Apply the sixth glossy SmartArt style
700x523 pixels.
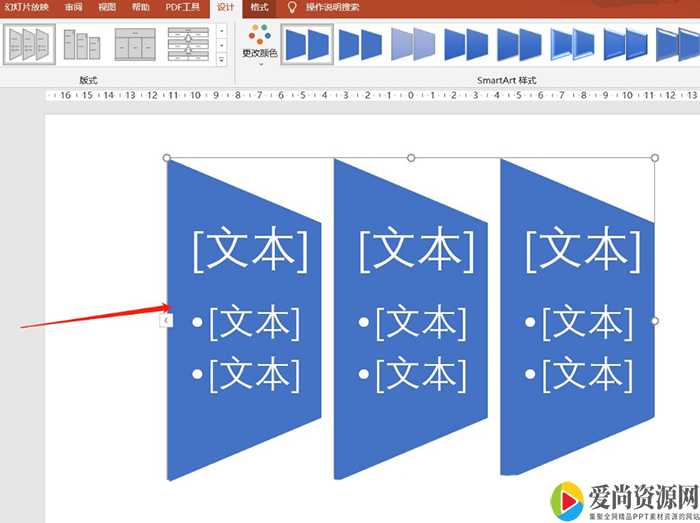[572, 45]
